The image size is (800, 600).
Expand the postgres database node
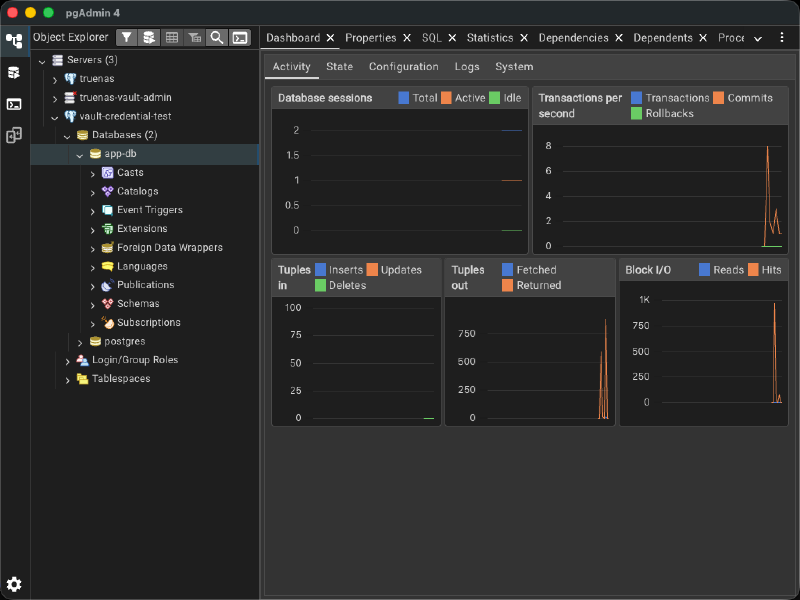pos(80,342)
